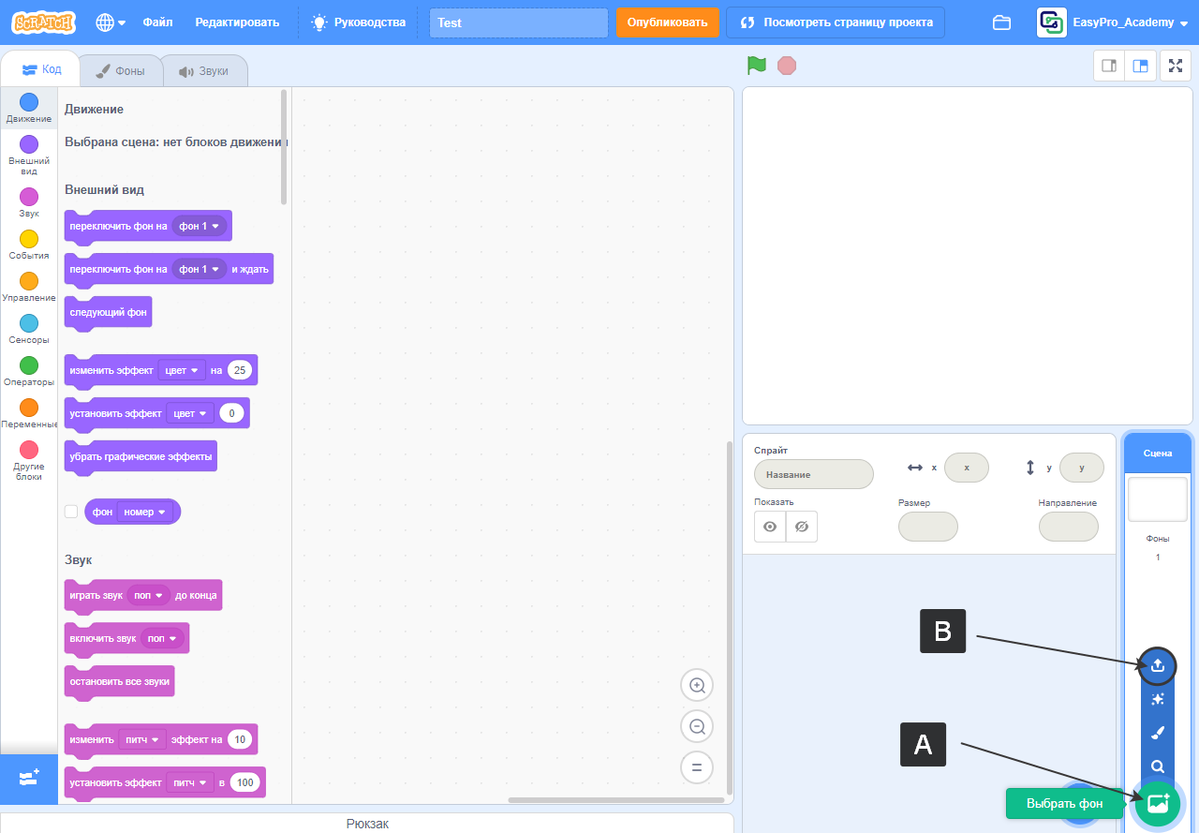Search backdrops with magnifier icon
This screenshot has width=1199, height=833.
[1158, 766]
